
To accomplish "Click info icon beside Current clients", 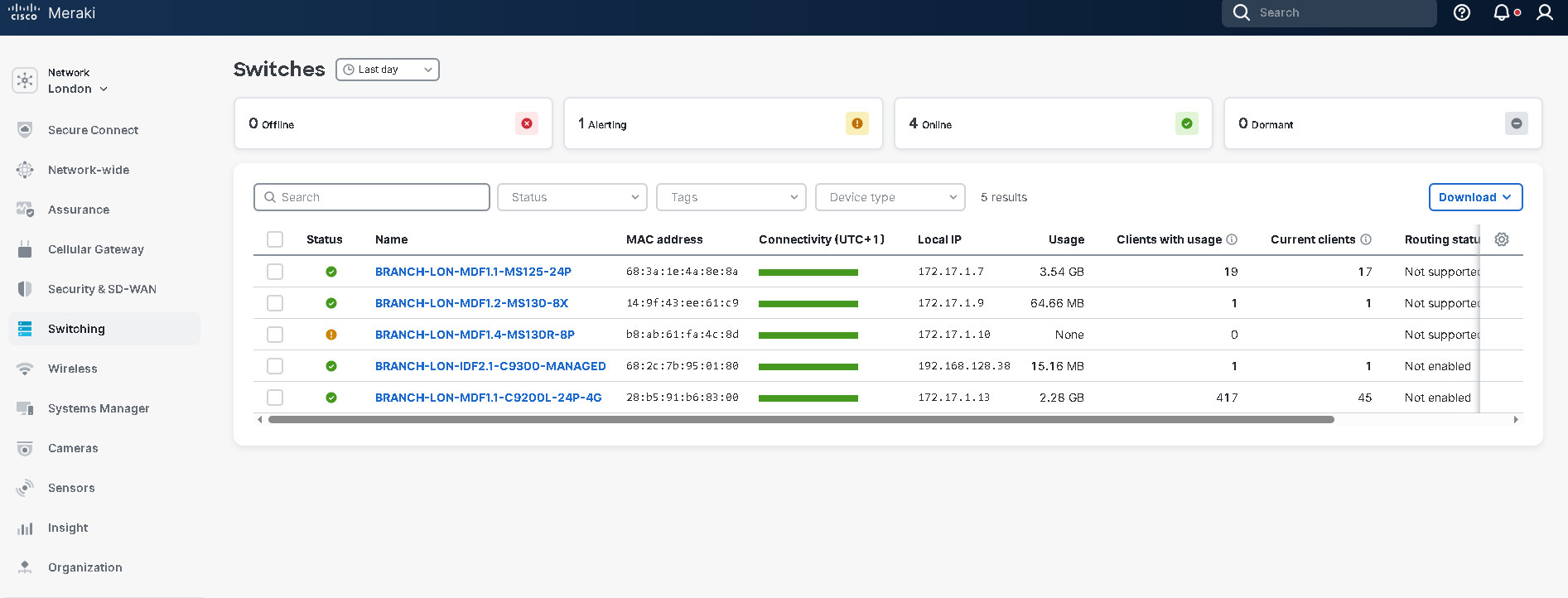I will tap(1366, 239).
